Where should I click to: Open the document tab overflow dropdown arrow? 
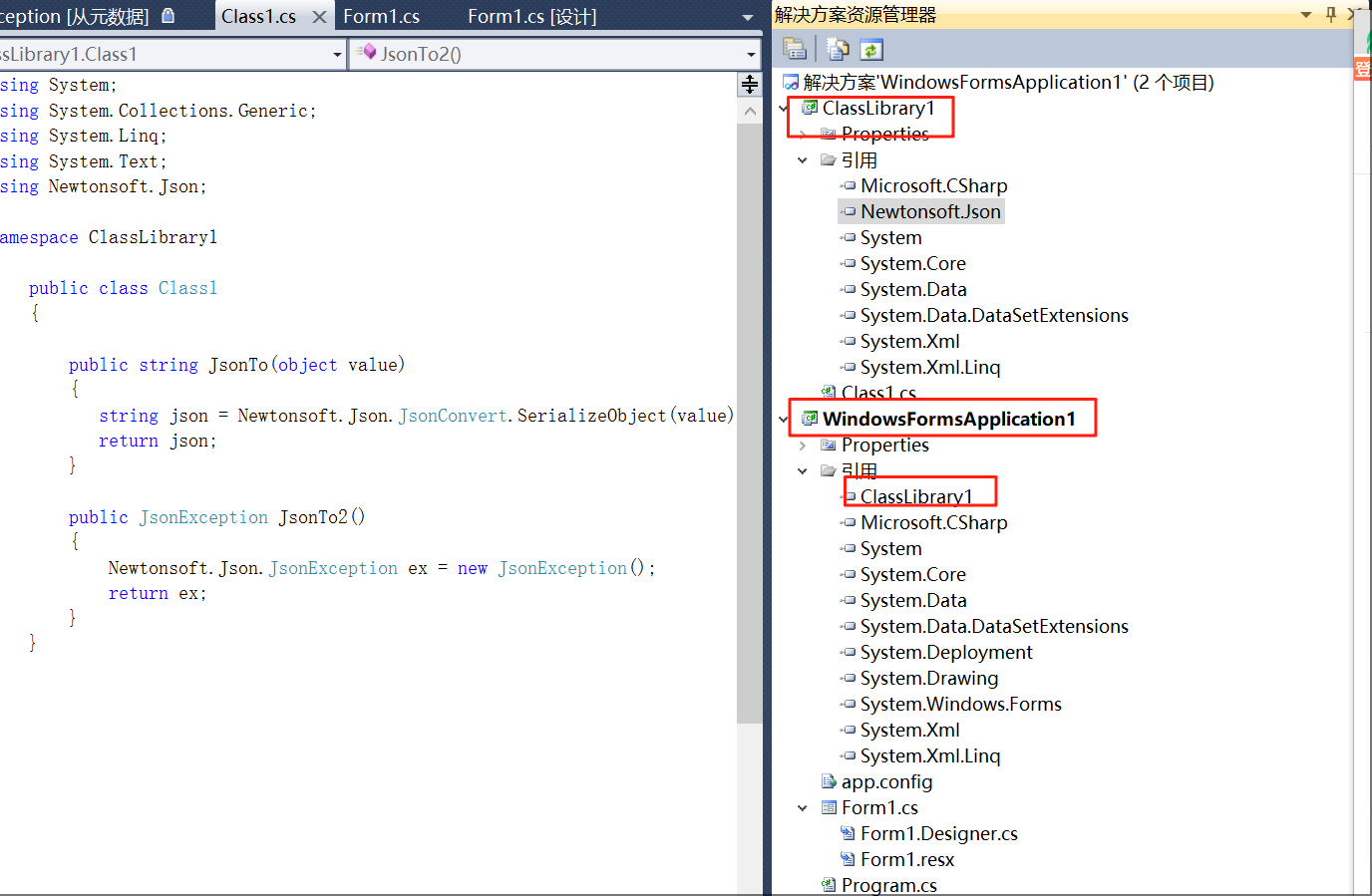point(748,17)
